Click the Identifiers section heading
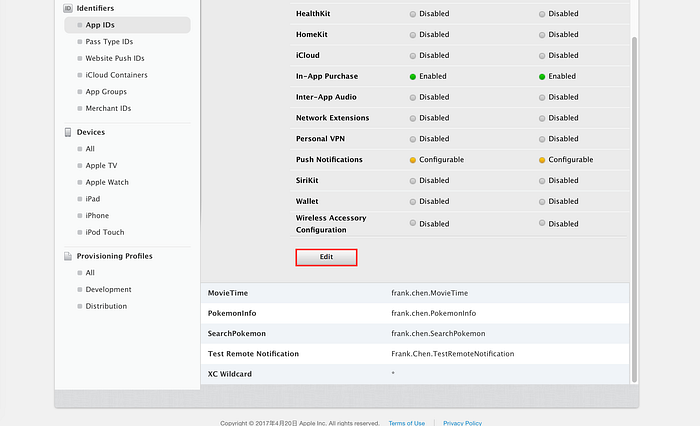 coord(95,8)
